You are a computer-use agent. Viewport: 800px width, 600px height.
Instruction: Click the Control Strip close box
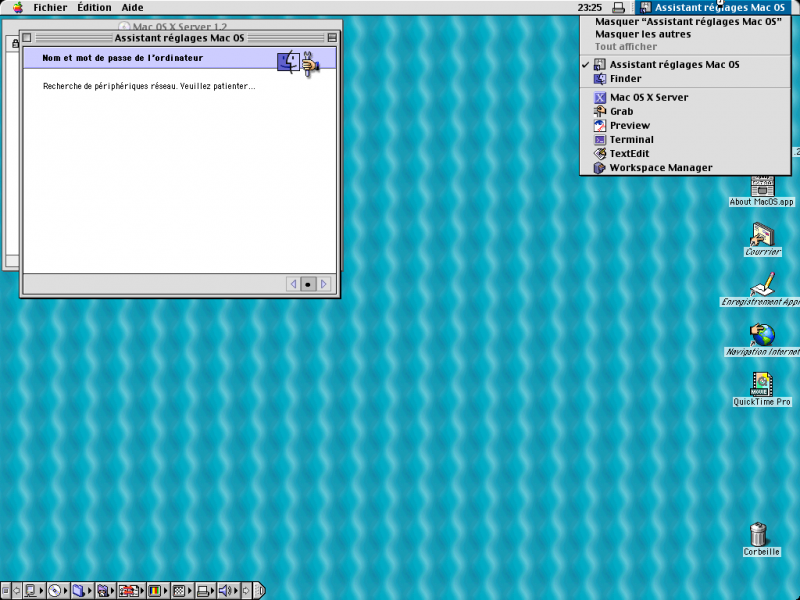pyautogui.click(x=6, y=591)
